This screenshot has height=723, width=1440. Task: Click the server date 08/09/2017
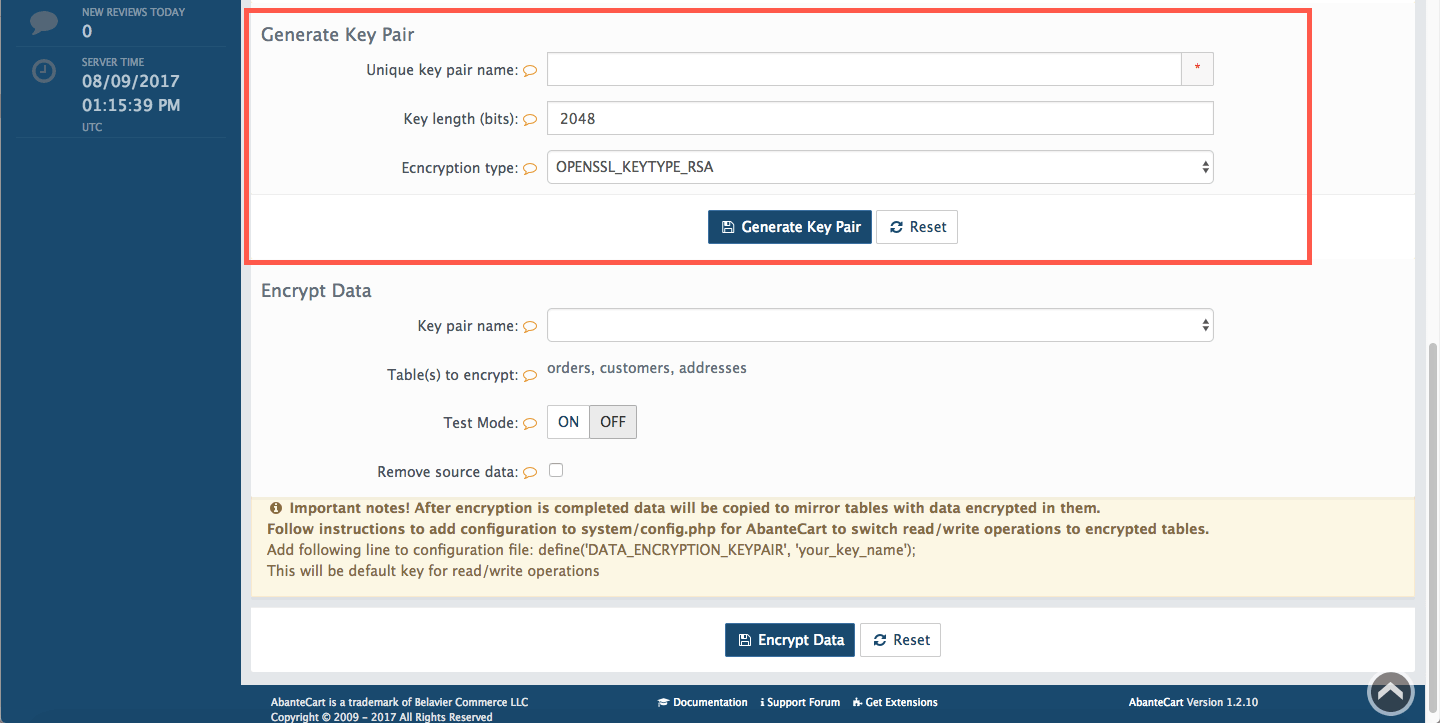[x=131, y=81]
